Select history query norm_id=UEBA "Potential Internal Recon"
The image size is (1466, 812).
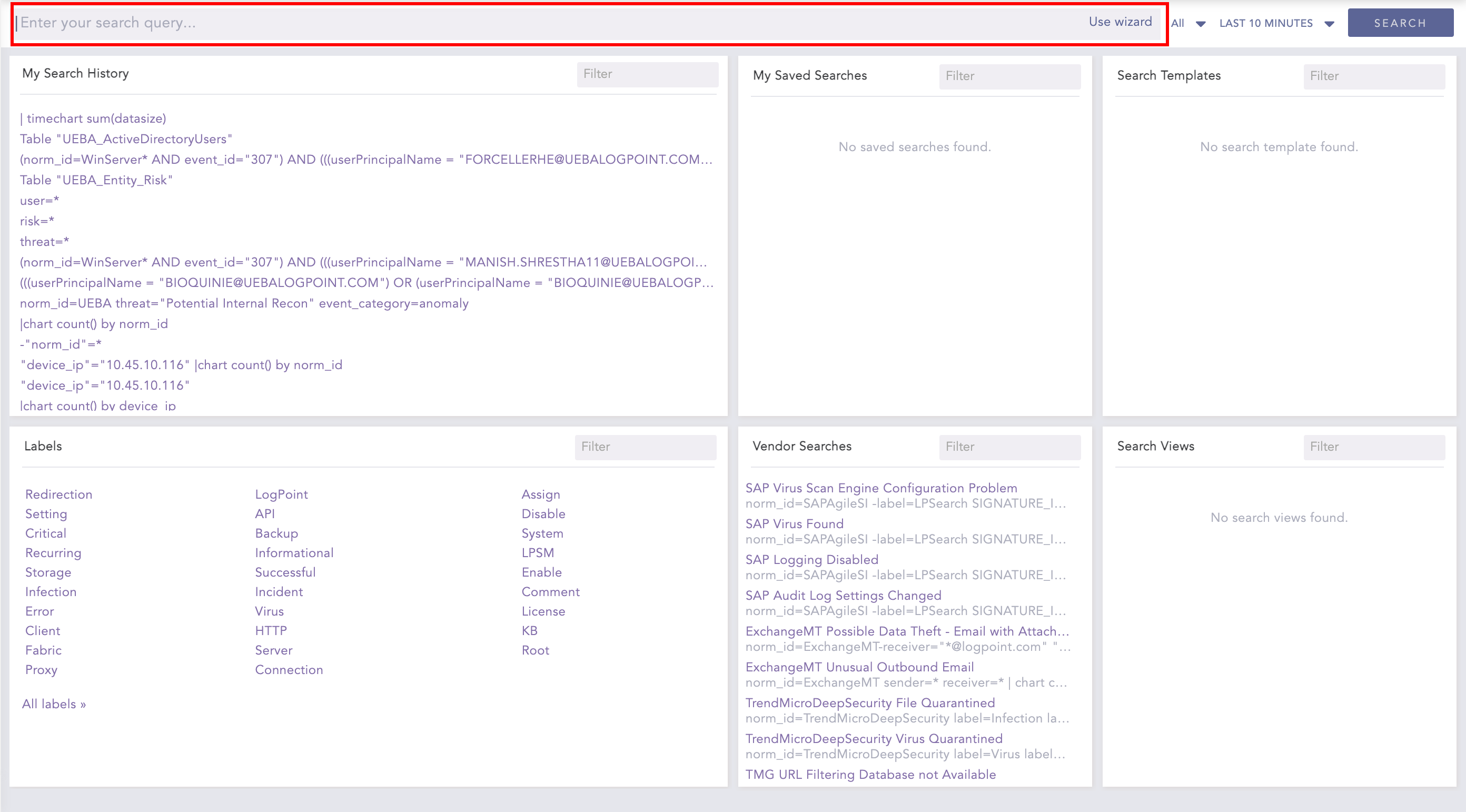coord(244,303)
